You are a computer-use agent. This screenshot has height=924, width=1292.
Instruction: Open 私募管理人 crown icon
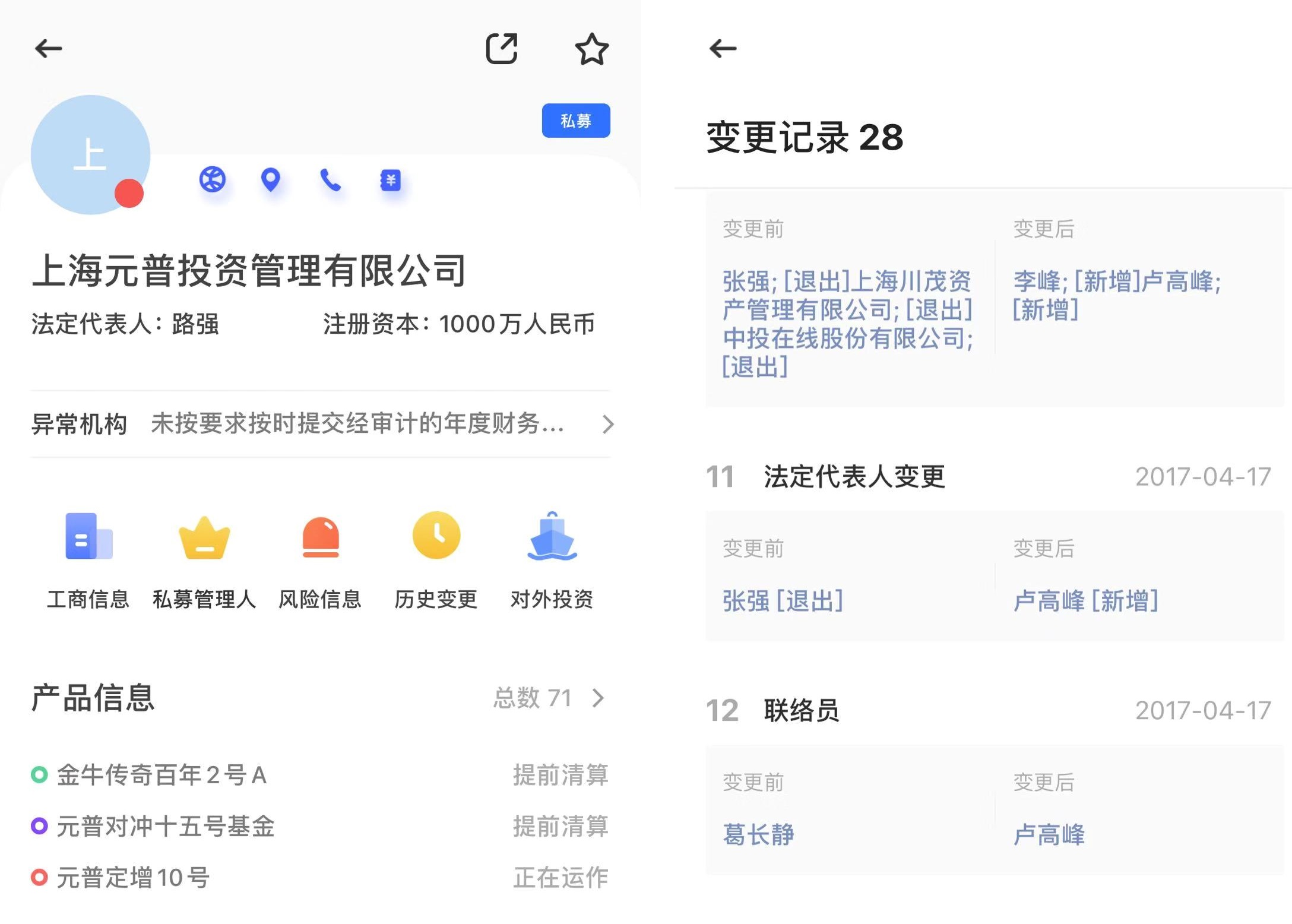click(x=204, y=537)
